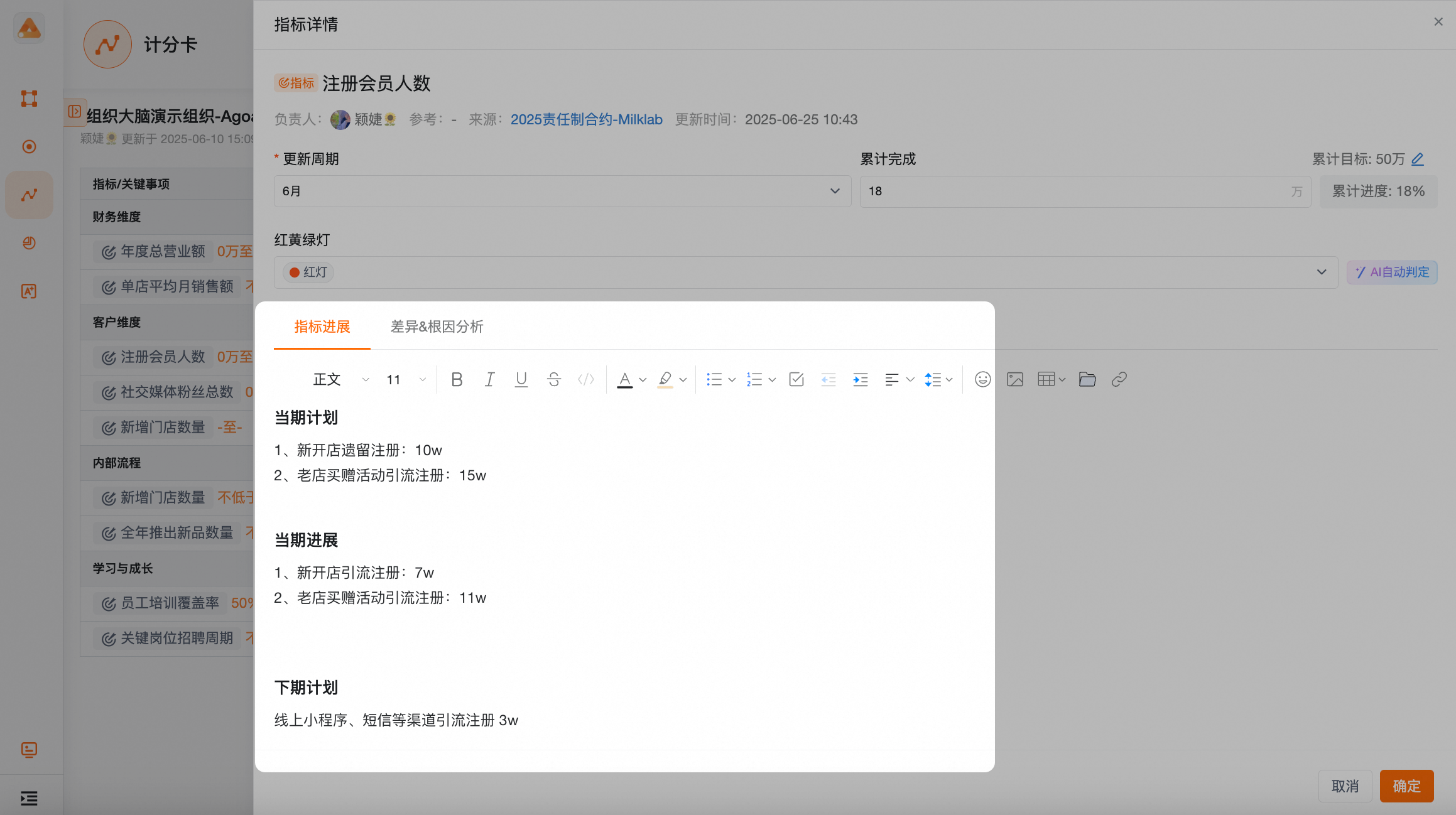
Task: Open the 2025责任制合约-Milklab source link
Action: click(x=586, y=119)
